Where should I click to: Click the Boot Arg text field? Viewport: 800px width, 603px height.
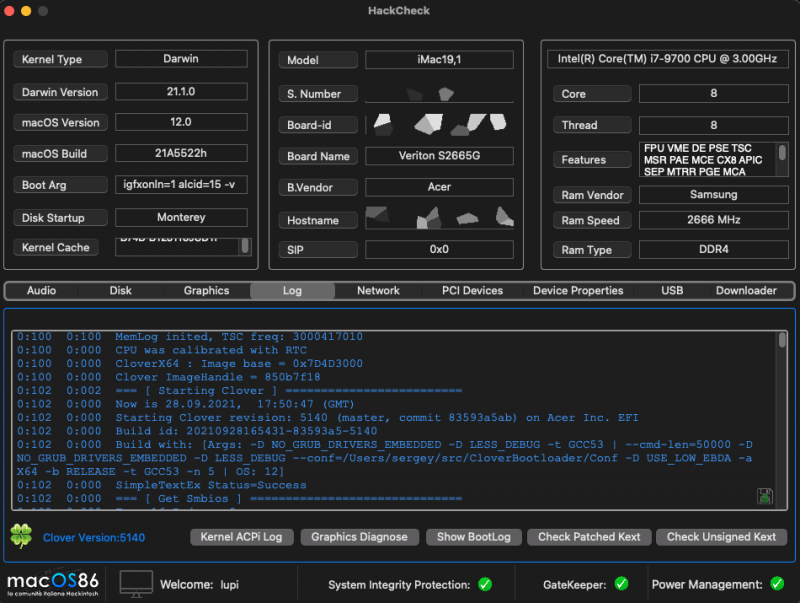(x=181, y=185)
